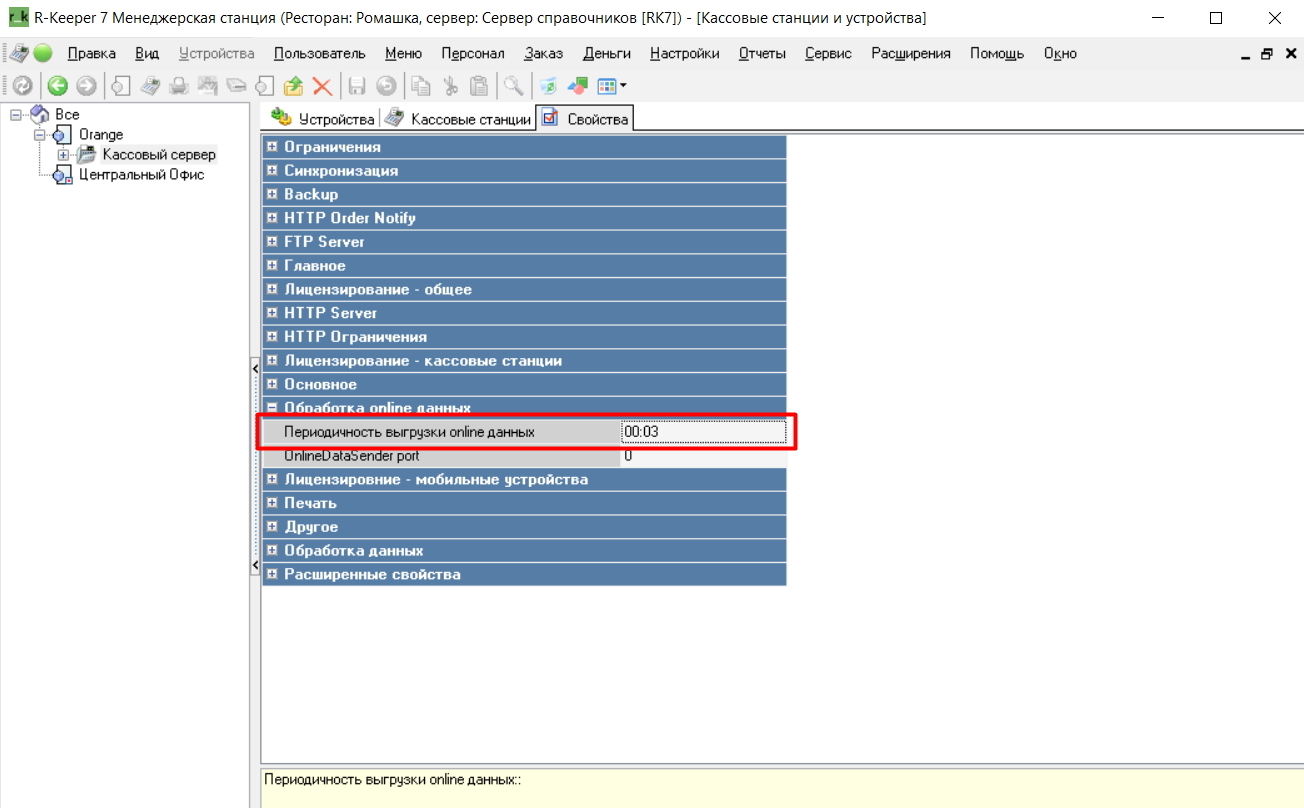Click the green Back arrow toolbar icon
Image resolution: width=1304 pixels, height=808 pixels.
[x=57, y=86]
